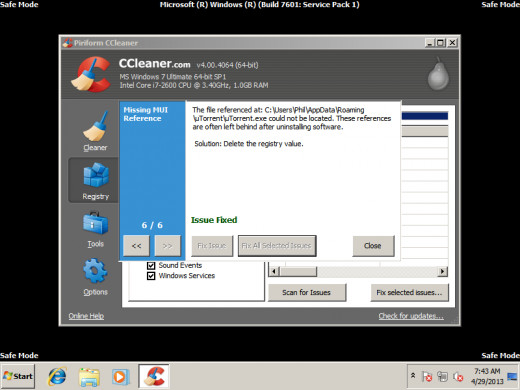Open the Options gear
Viewport: 520px width, 390px height.
coord(95,277)
